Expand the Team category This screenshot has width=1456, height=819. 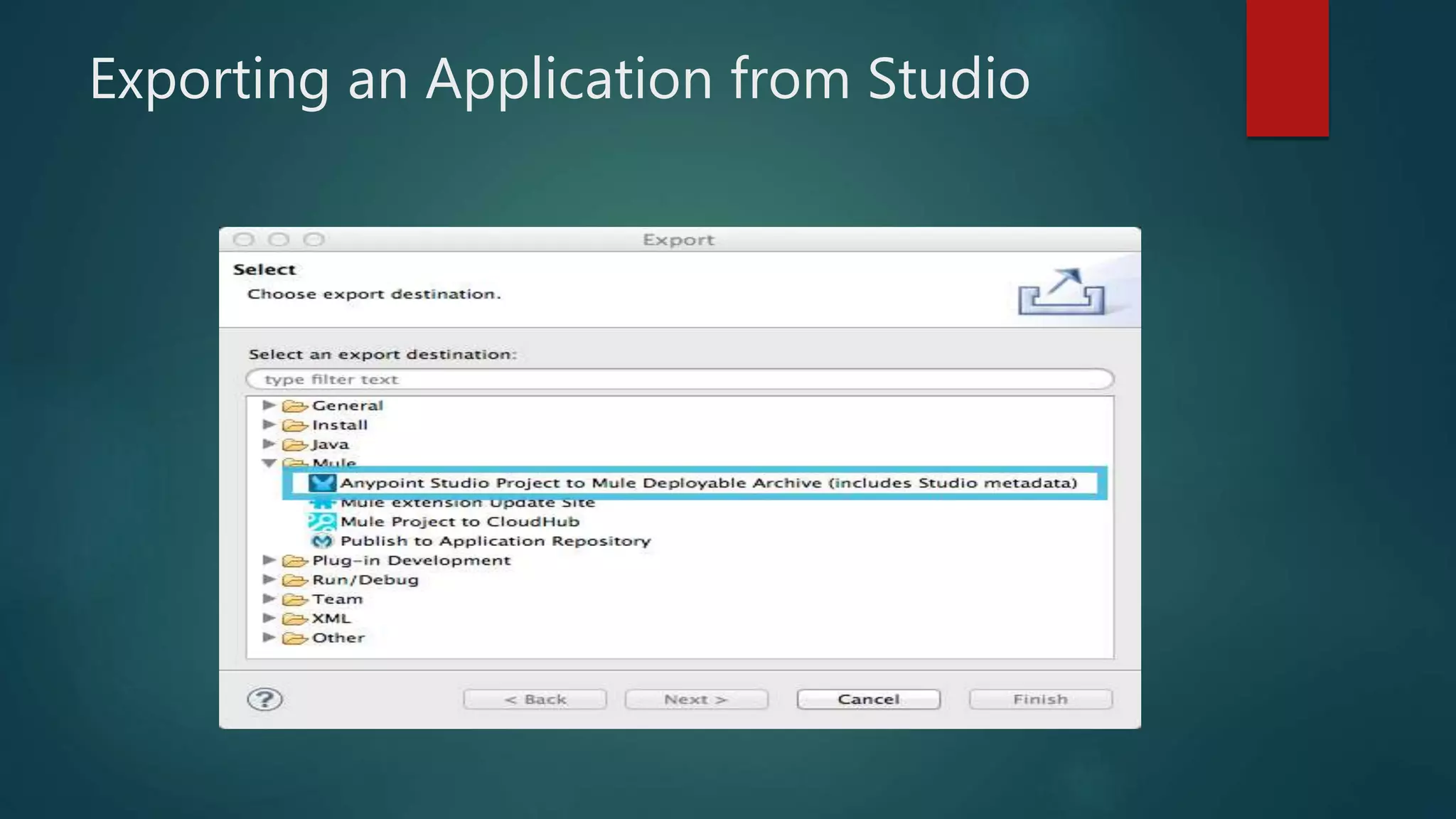point(269,599)
